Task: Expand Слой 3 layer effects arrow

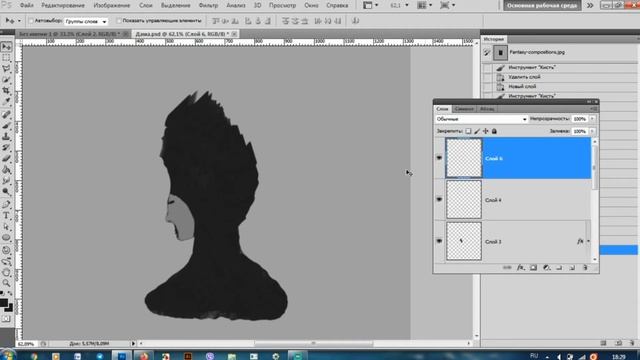Action: tap(589, 241)
